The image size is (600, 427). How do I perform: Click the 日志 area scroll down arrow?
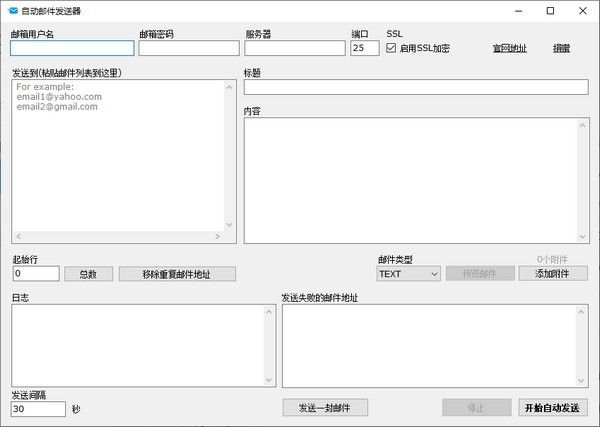click(269, 380)
